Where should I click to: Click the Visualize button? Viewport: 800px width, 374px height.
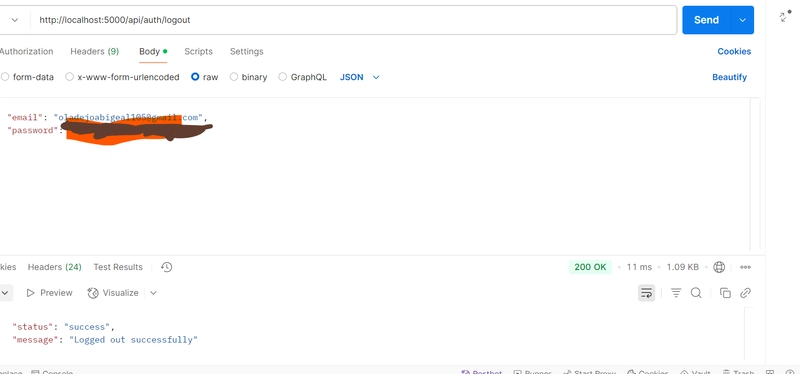[x=113, y=293]
